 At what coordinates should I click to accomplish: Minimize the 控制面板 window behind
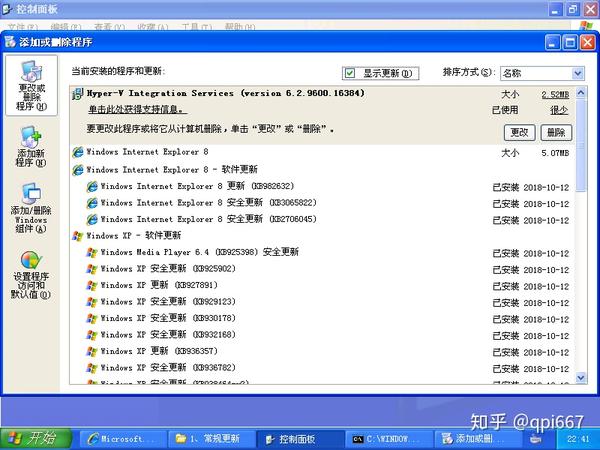tap(555, 8)
